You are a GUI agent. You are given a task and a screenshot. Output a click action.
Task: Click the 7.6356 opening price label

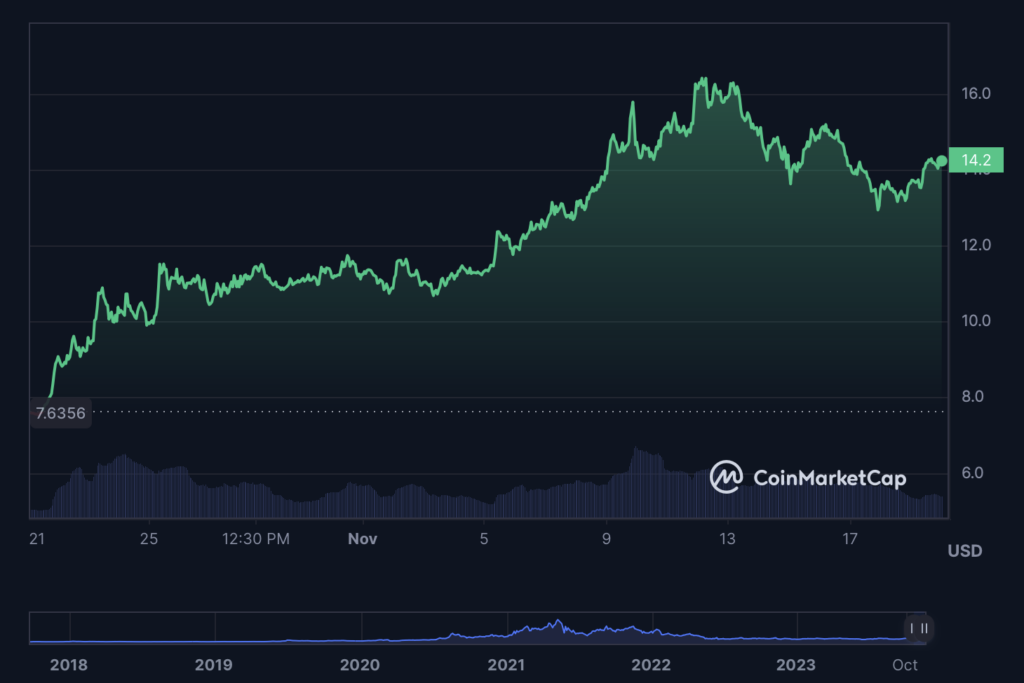[x=60, y=413]
